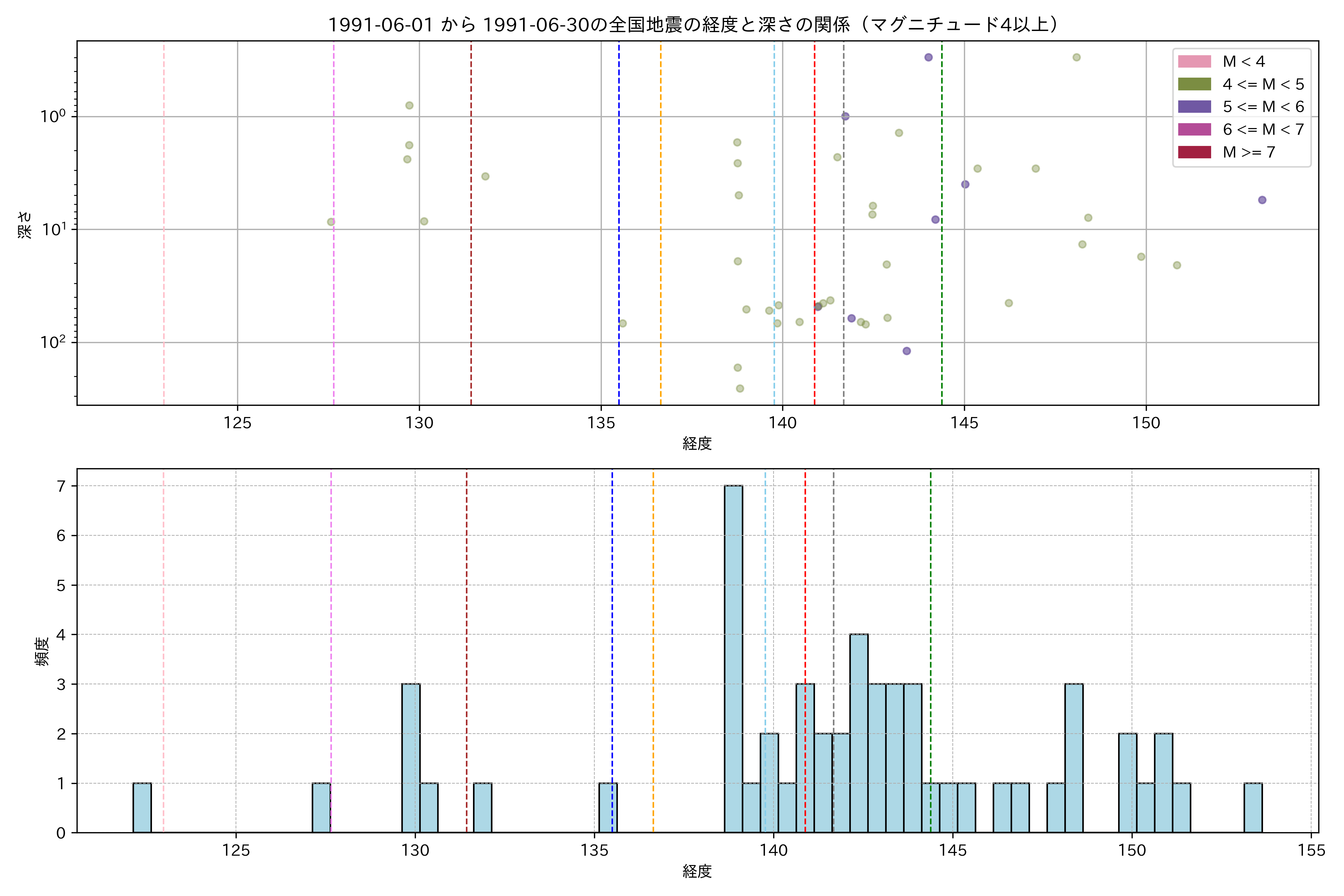Click the '頻度' y-axis label
The width and height of the screenshot is (1344, 896).
(42, 651)
